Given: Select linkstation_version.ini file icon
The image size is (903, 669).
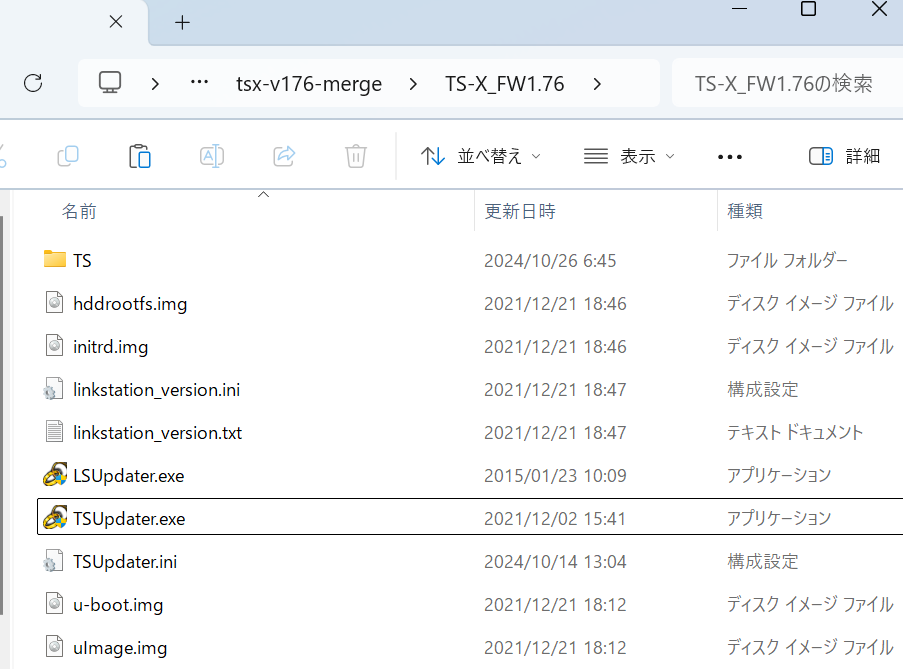Looking at the screenshot, I should [54, 389].
